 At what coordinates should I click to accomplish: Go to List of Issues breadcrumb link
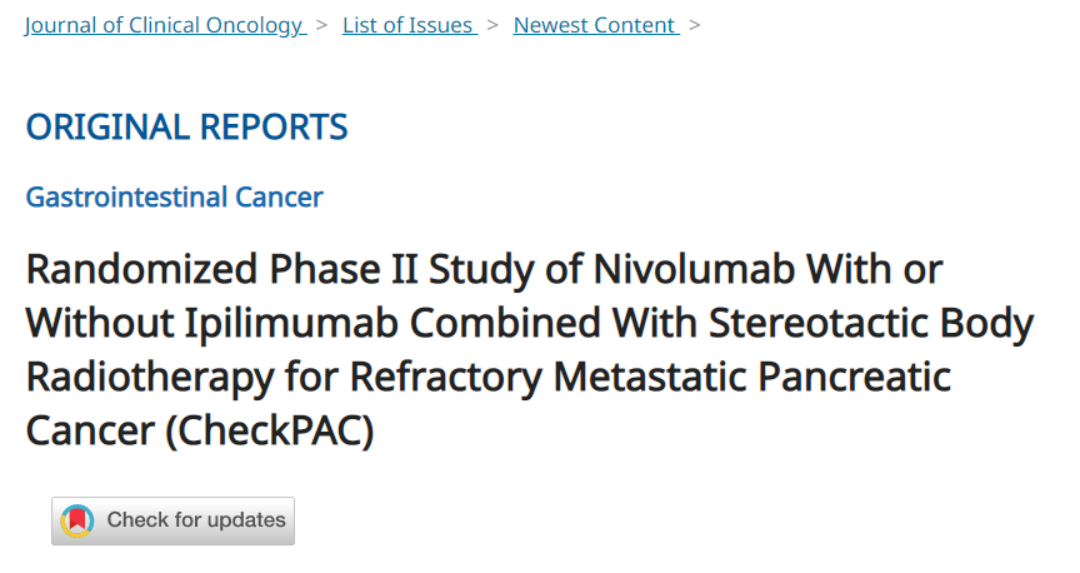[x=408, y=25]
